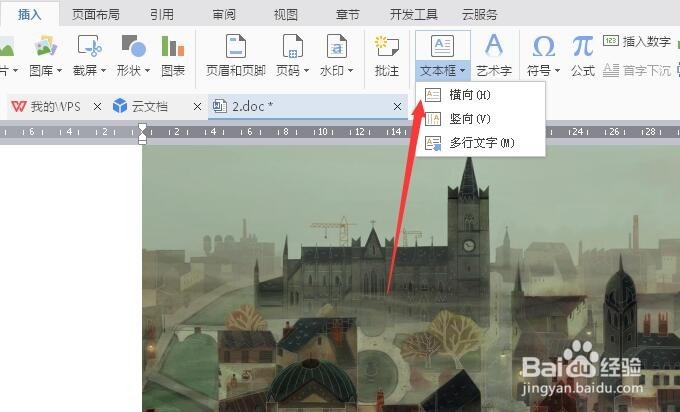Select 横向(H) horizontal text box option
Image resolution: width=680 pixels, height=412 pixels.
click(480, 95)
